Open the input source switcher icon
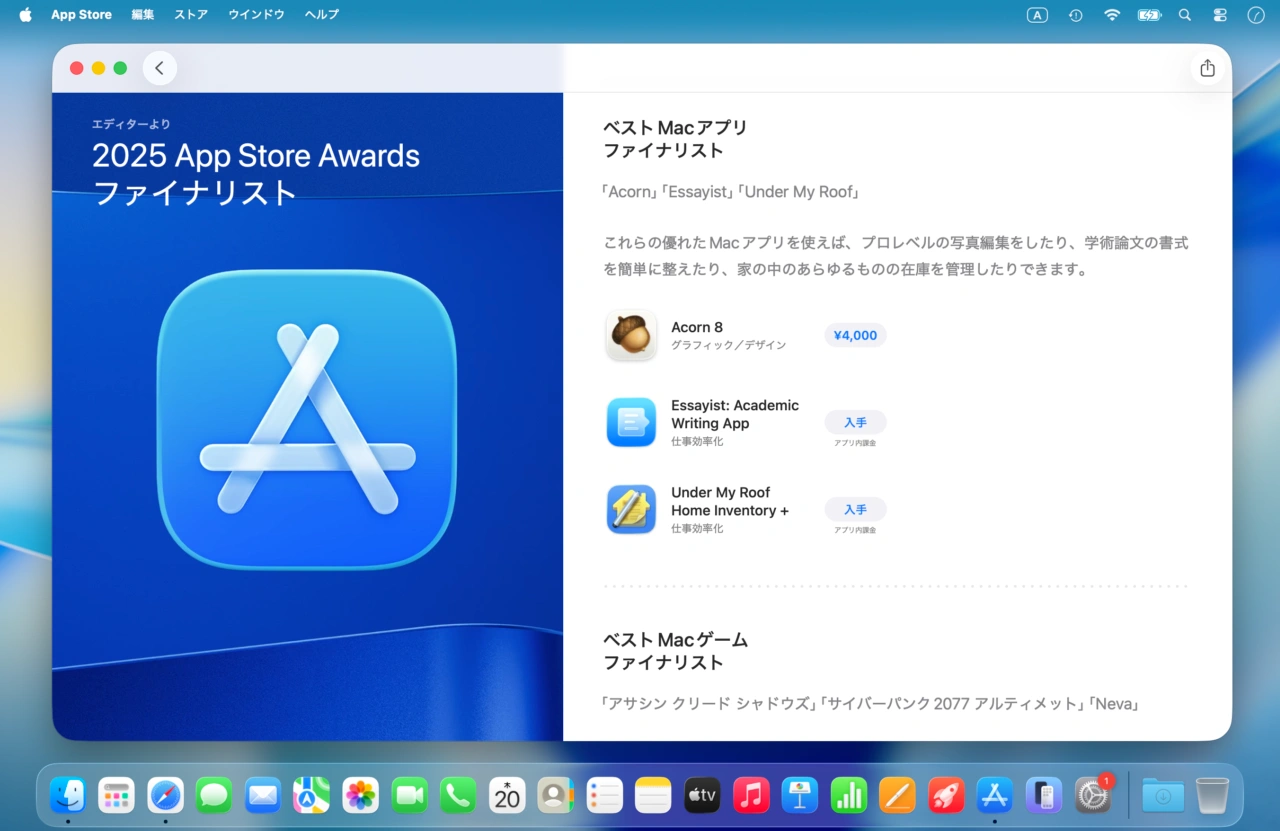 1037,14
